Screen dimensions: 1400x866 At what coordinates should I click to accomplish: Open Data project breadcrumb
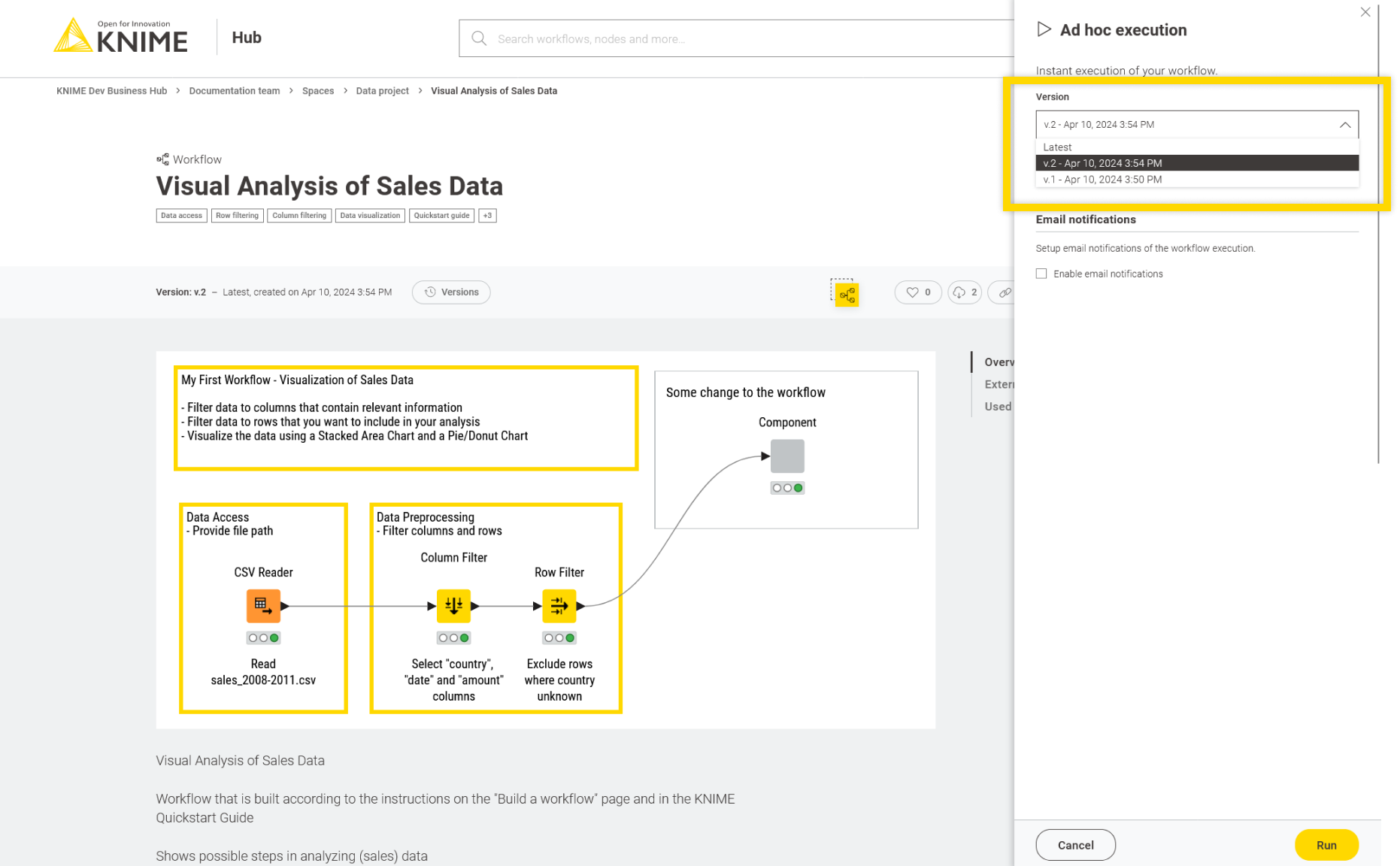coord(382,91)
